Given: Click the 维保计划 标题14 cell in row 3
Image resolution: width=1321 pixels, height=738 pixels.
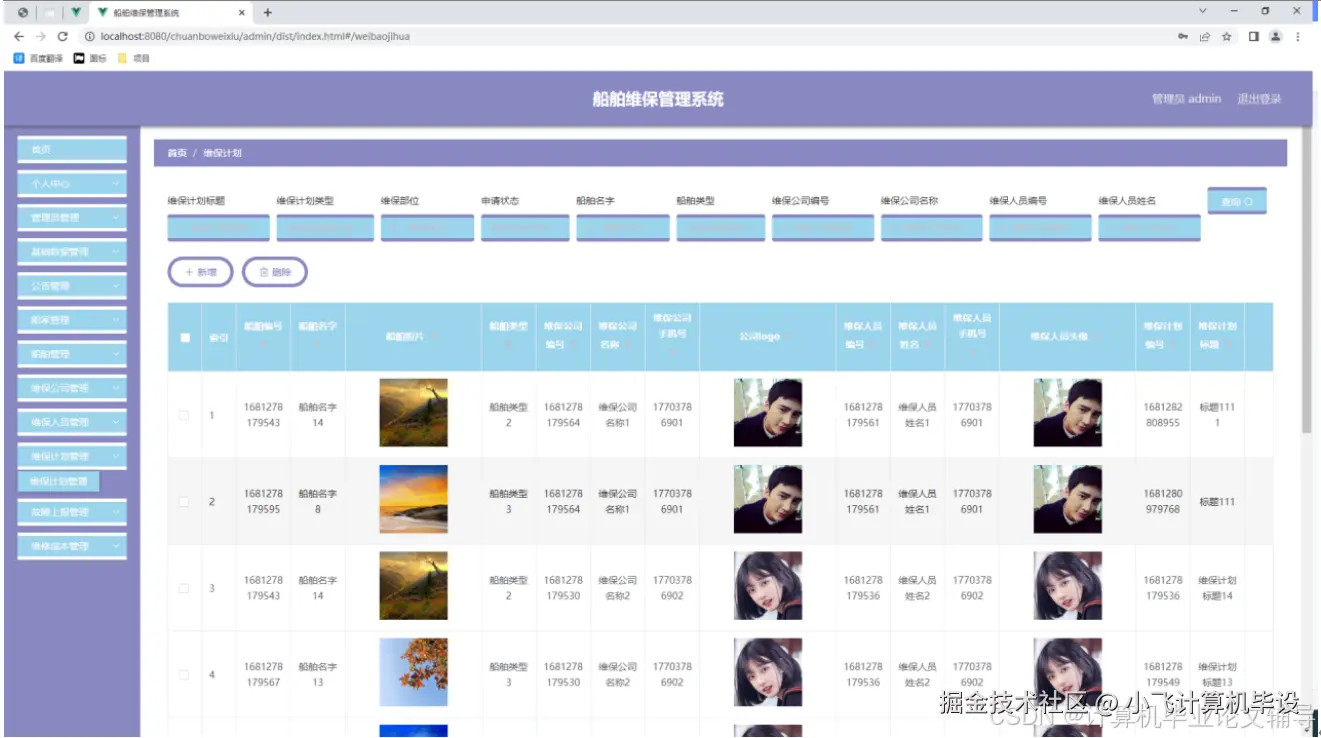Looking at the screenshot, I should (x=1217, y=588).
